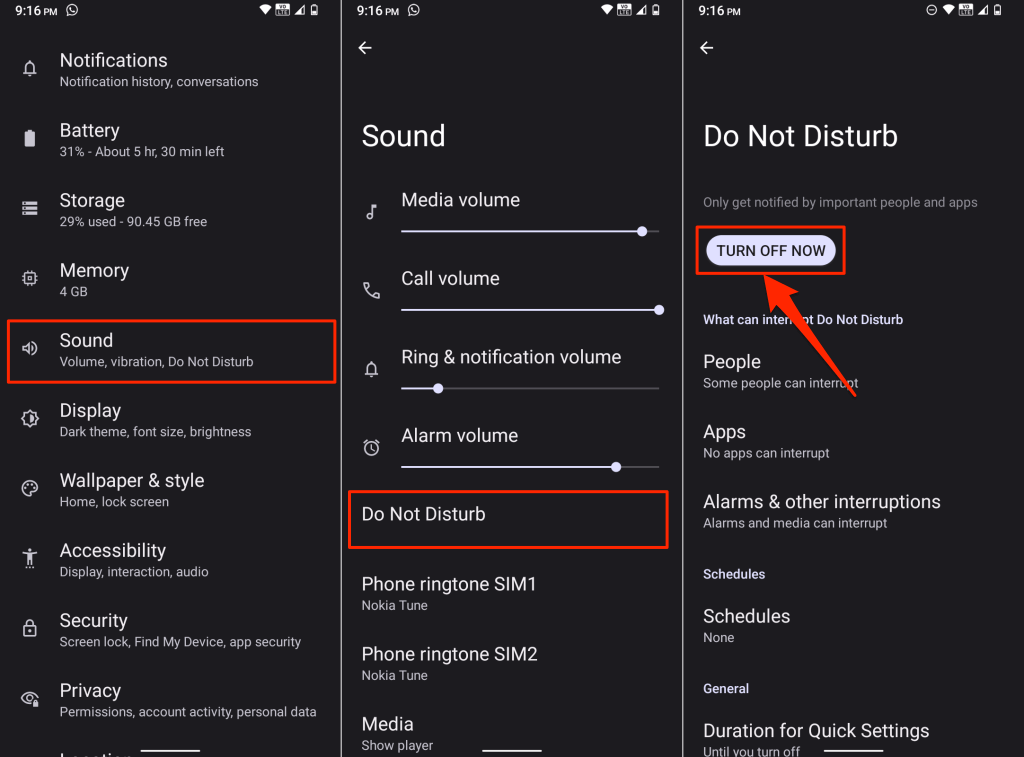Go back from Do Not Disturb screen

[x=707, y=48]
